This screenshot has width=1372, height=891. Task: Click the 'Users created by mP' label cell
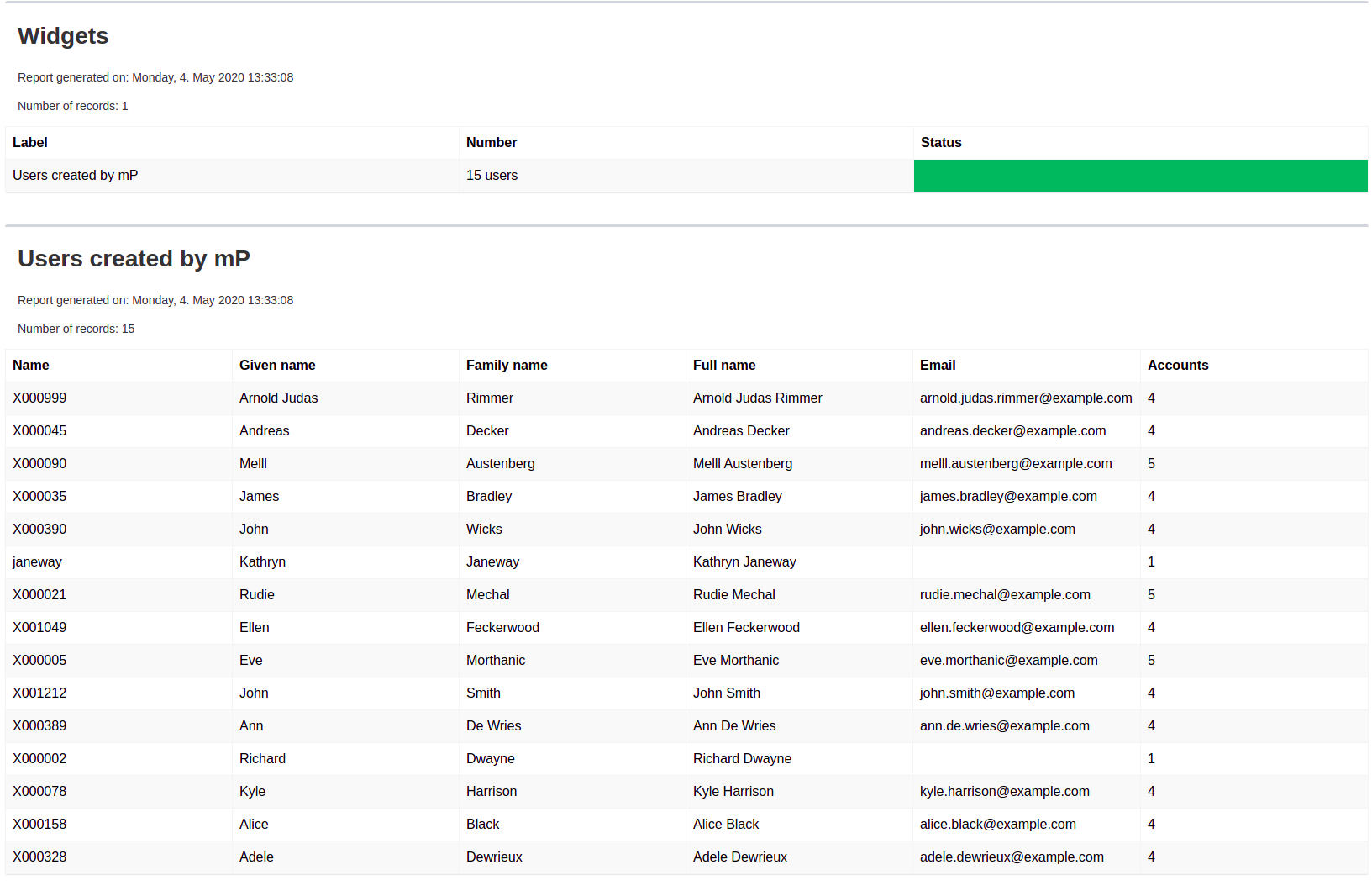pyautogui.click(x=76, y=176)
